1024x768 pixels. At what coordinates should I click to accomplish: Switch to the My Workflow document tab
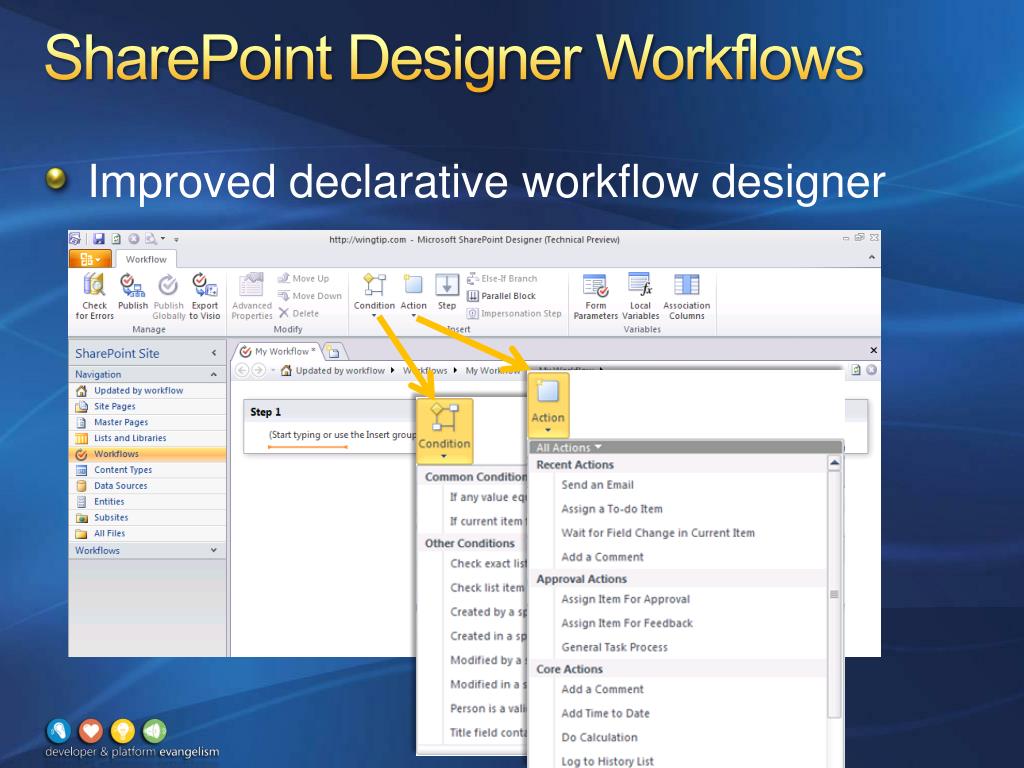pyautogui.click(x=278, y=351)
